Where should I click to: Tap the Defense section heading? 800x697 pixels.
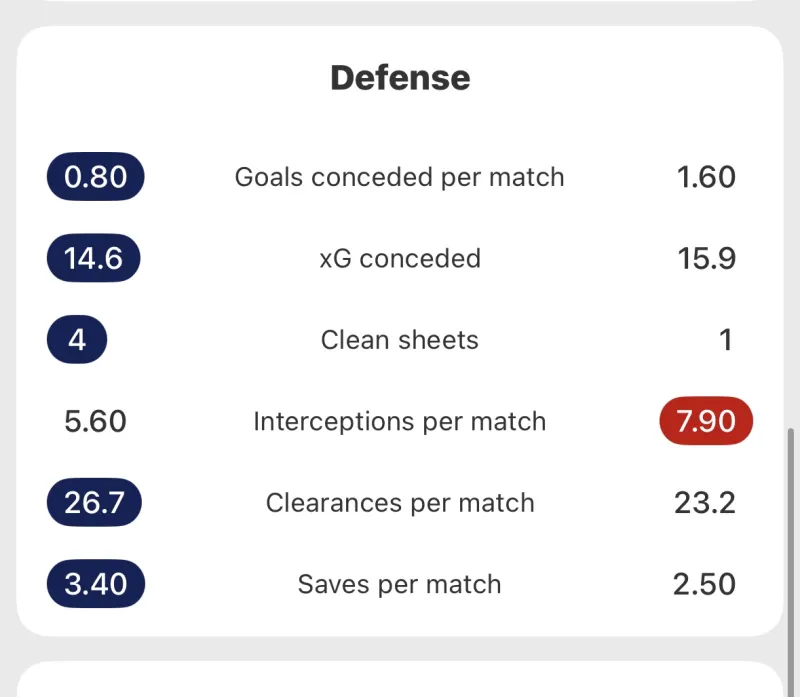[400, 78]
